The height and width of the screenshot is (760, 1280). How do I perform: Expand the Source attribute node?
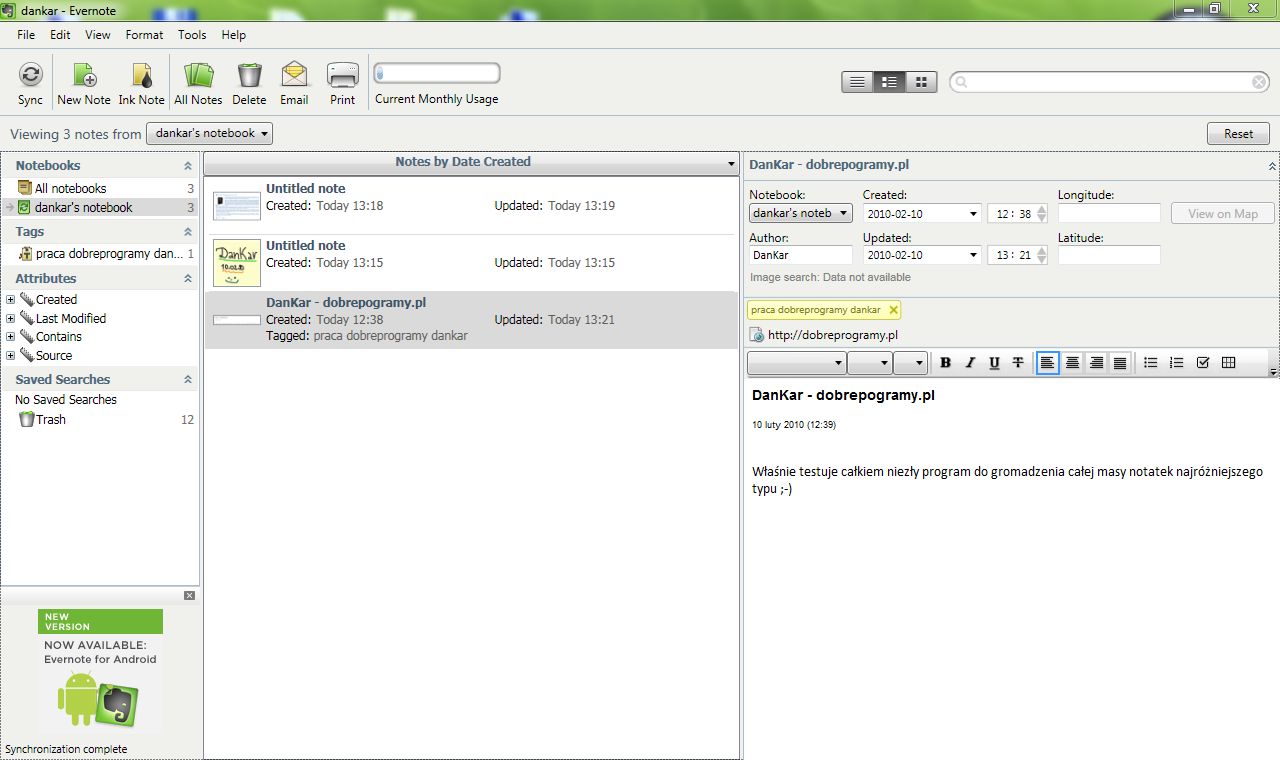(x=10, y=355)
